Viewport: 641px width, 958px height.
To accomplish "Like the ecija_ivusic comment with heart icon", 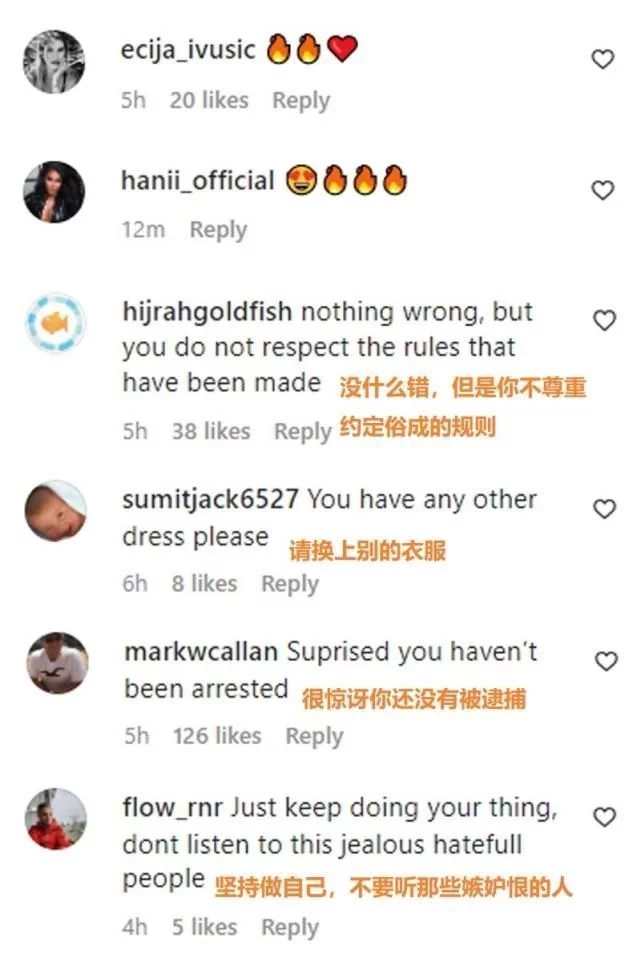I will coord(603,59).
